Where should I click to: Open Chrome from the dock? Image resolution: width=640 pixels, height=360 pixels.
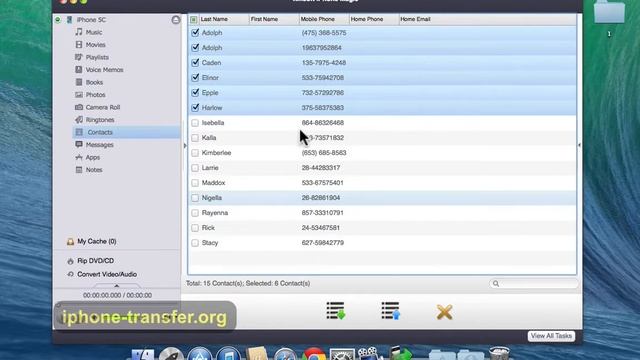point(313,354)
